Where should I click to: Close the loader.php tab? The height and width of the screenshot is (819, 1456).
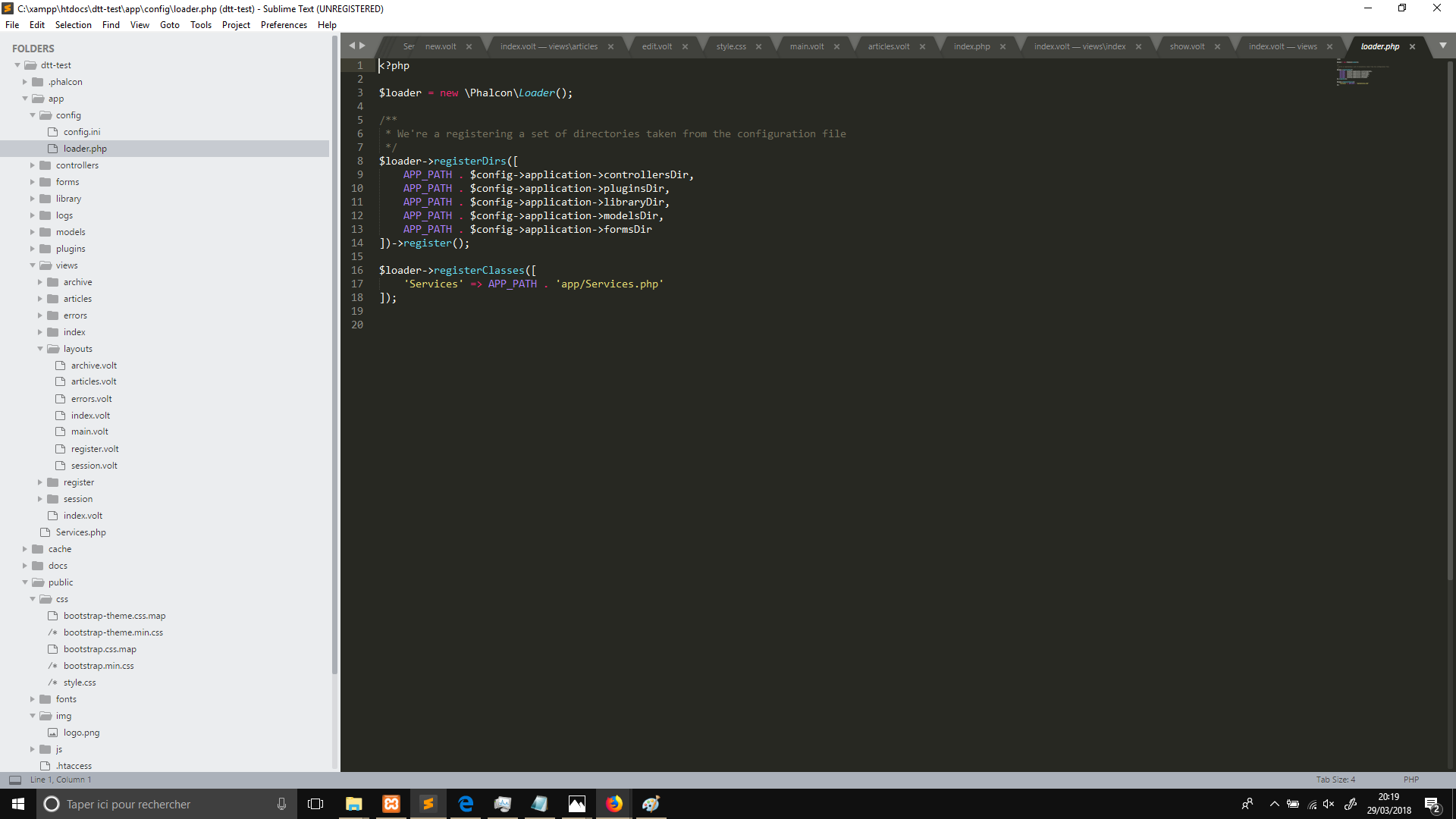pyautogui.click(x=1412, y=47)
